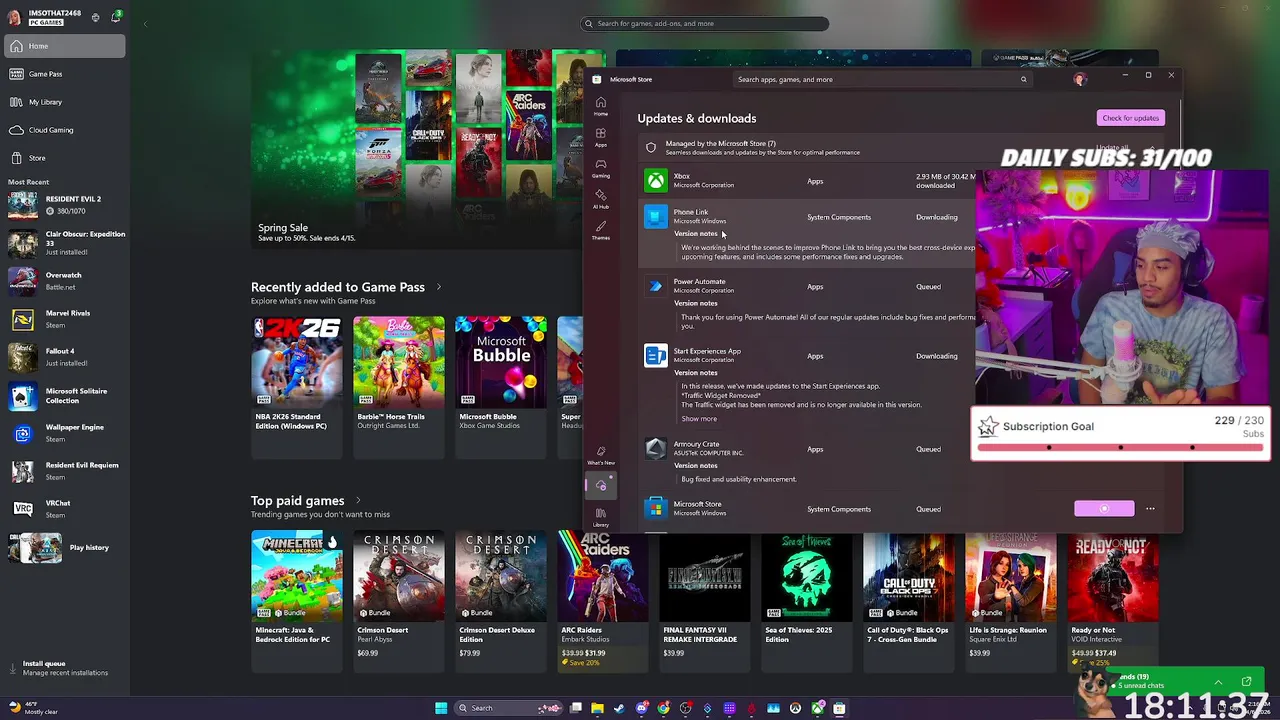Open the Microsoft Store profile avatar

coord(1079,79)
